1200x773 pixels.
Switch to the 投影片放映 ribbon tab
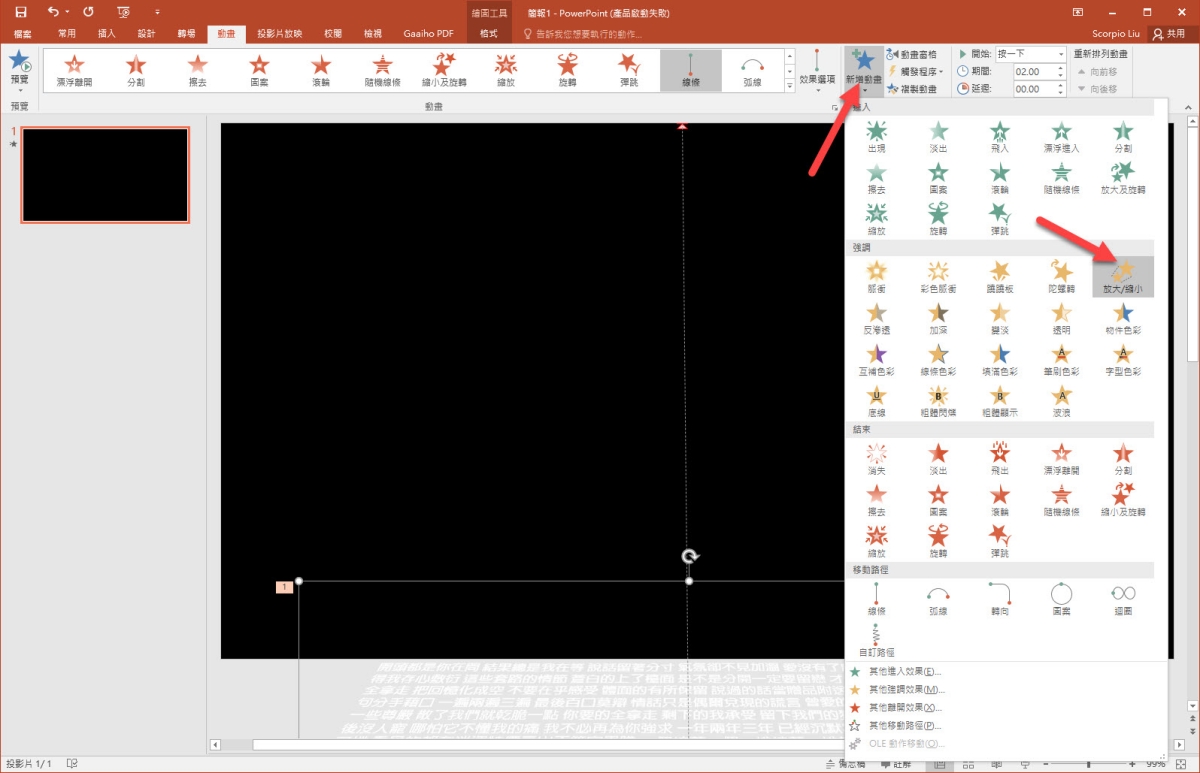pyautogui.click(x=279, y=33)
